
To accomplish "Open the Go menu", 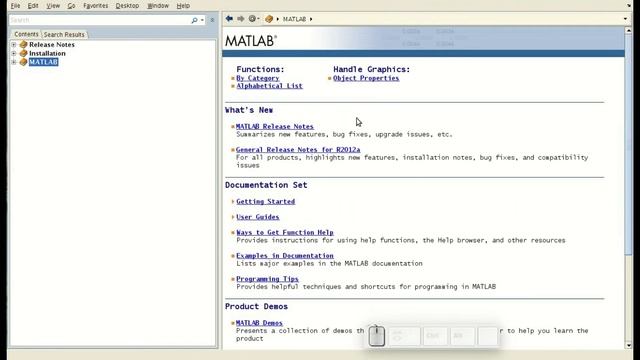I will pyautogui.click(x=71, y=6).
